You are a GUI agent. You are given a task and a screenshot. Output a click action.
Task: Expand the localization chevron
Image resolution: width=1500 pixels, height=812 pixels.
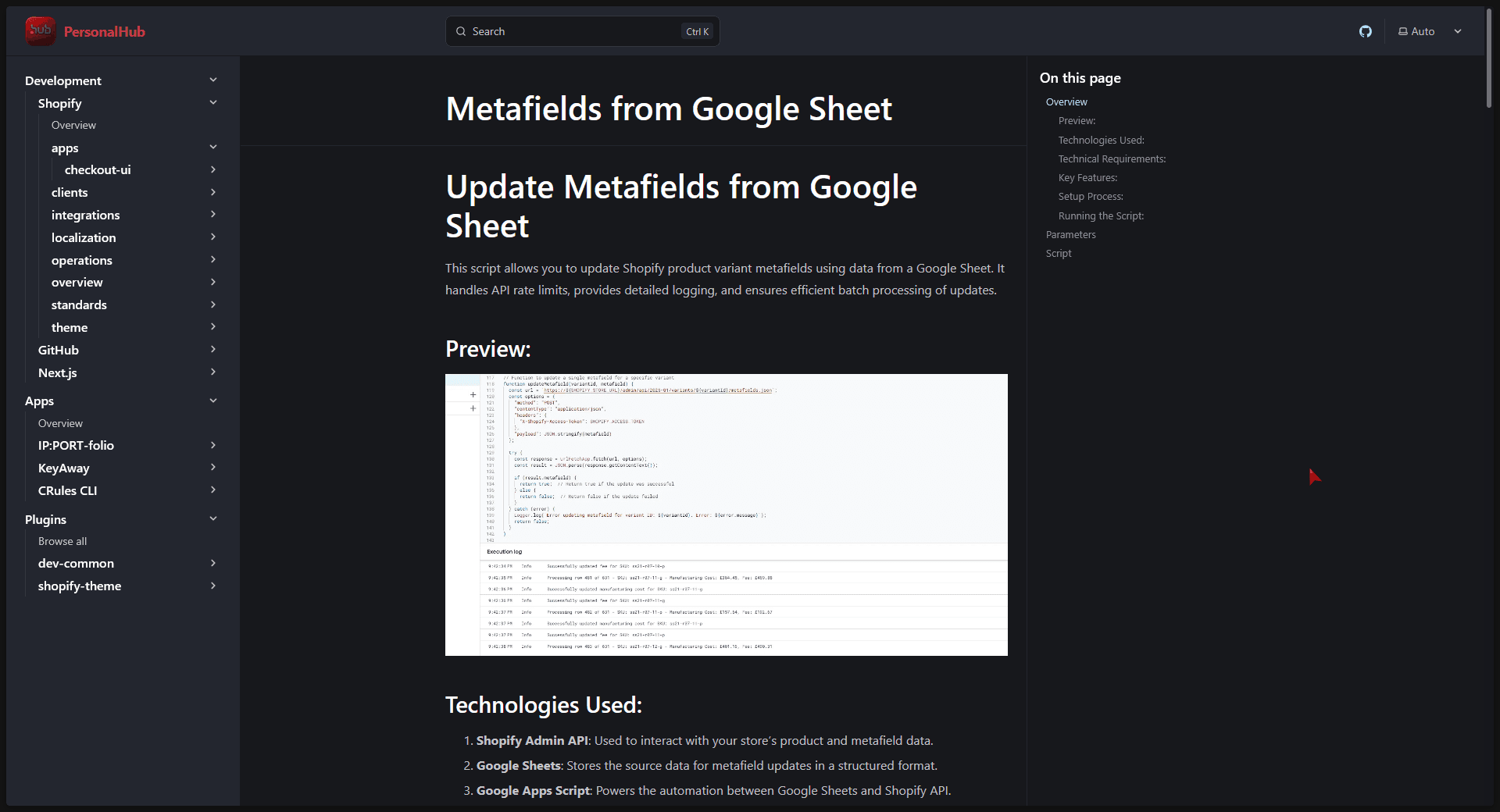pyautogui.click(x=213, y=237)
